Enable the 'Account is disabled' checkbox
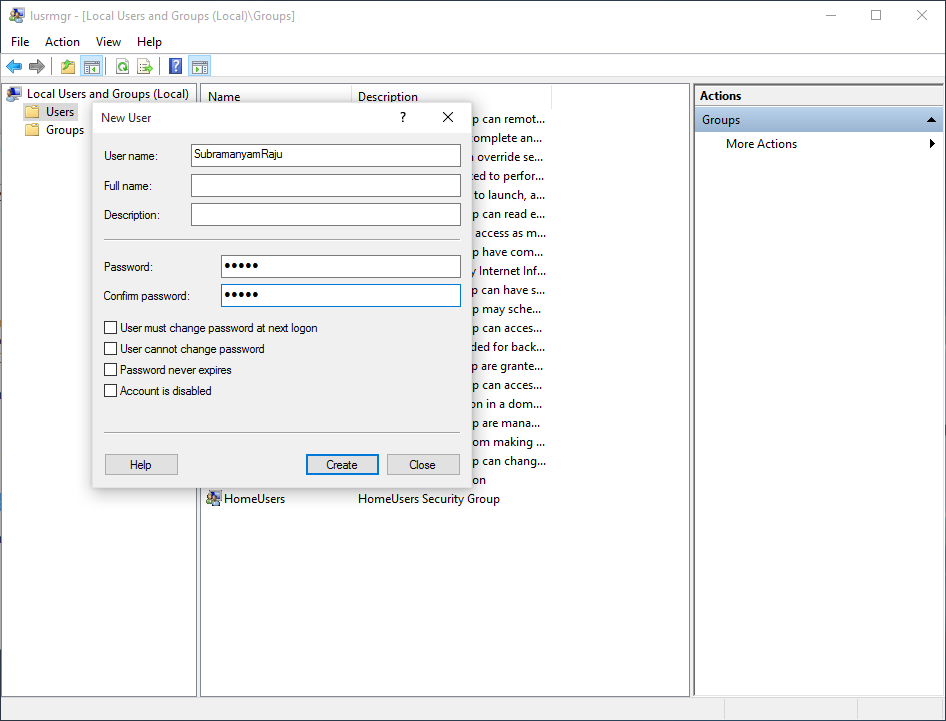The height and width of the screenshot is (721, 946). click(x=110, y=390)
